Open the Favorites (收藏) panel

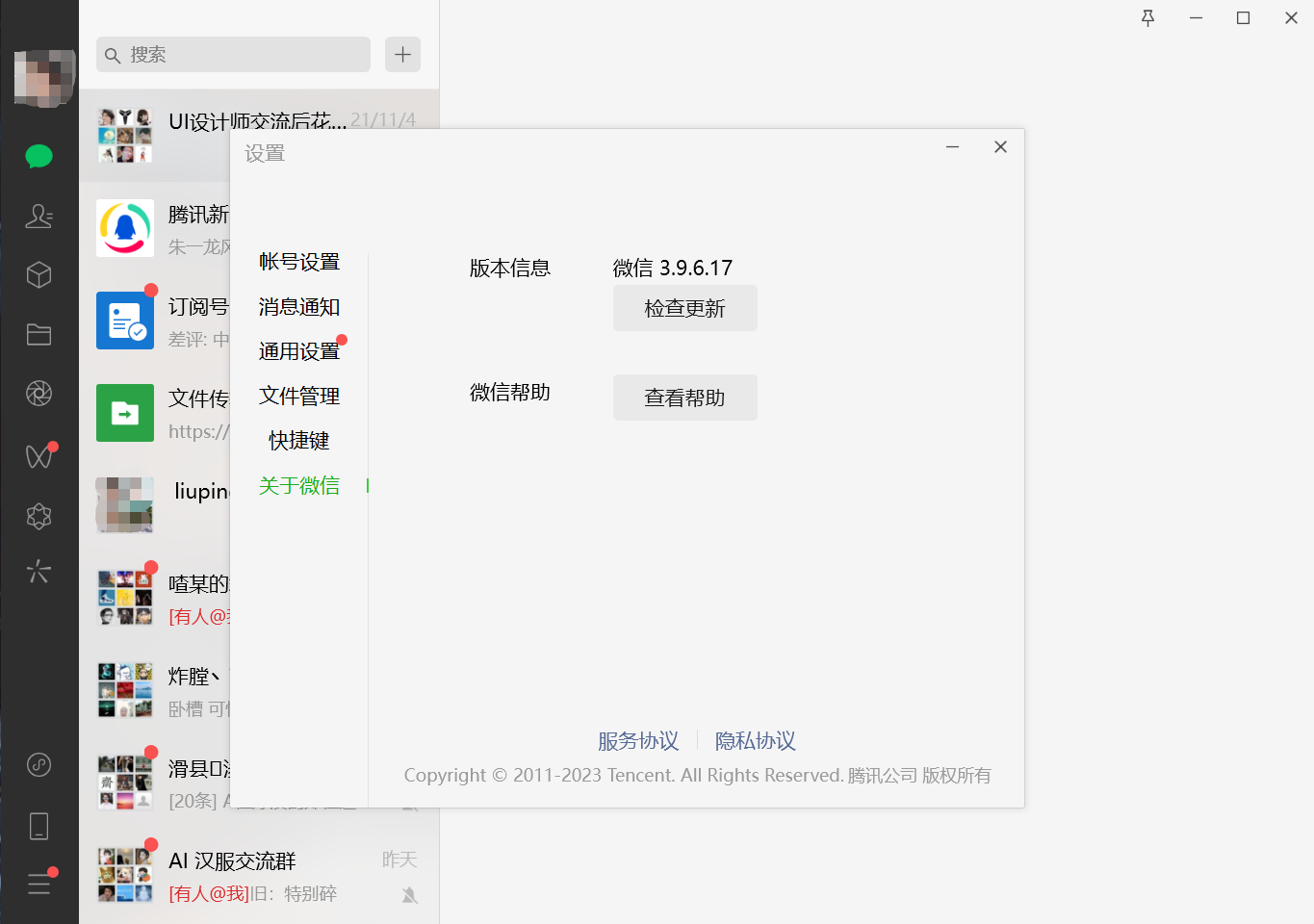click(39, 274)
